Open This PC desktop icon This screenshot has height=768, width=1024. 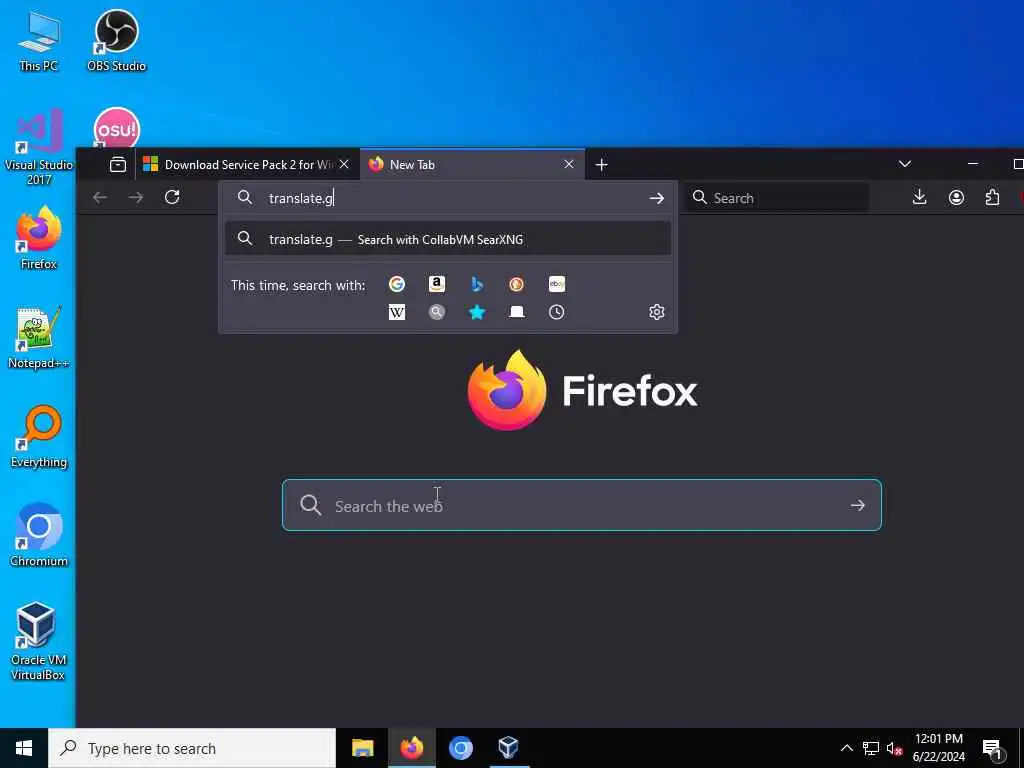tap(39, 42)
